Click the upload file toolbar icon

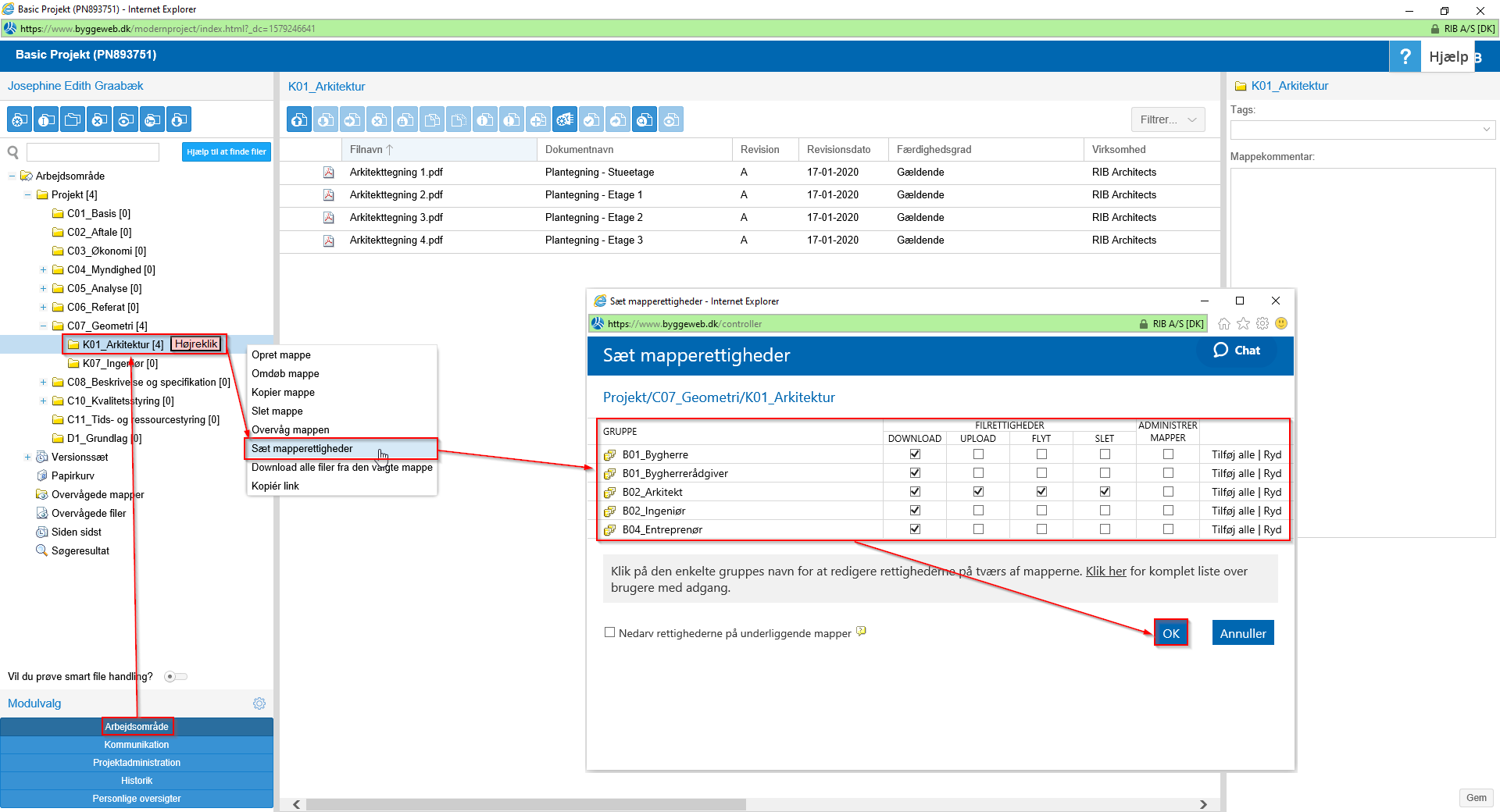click(x=299, y=120)
